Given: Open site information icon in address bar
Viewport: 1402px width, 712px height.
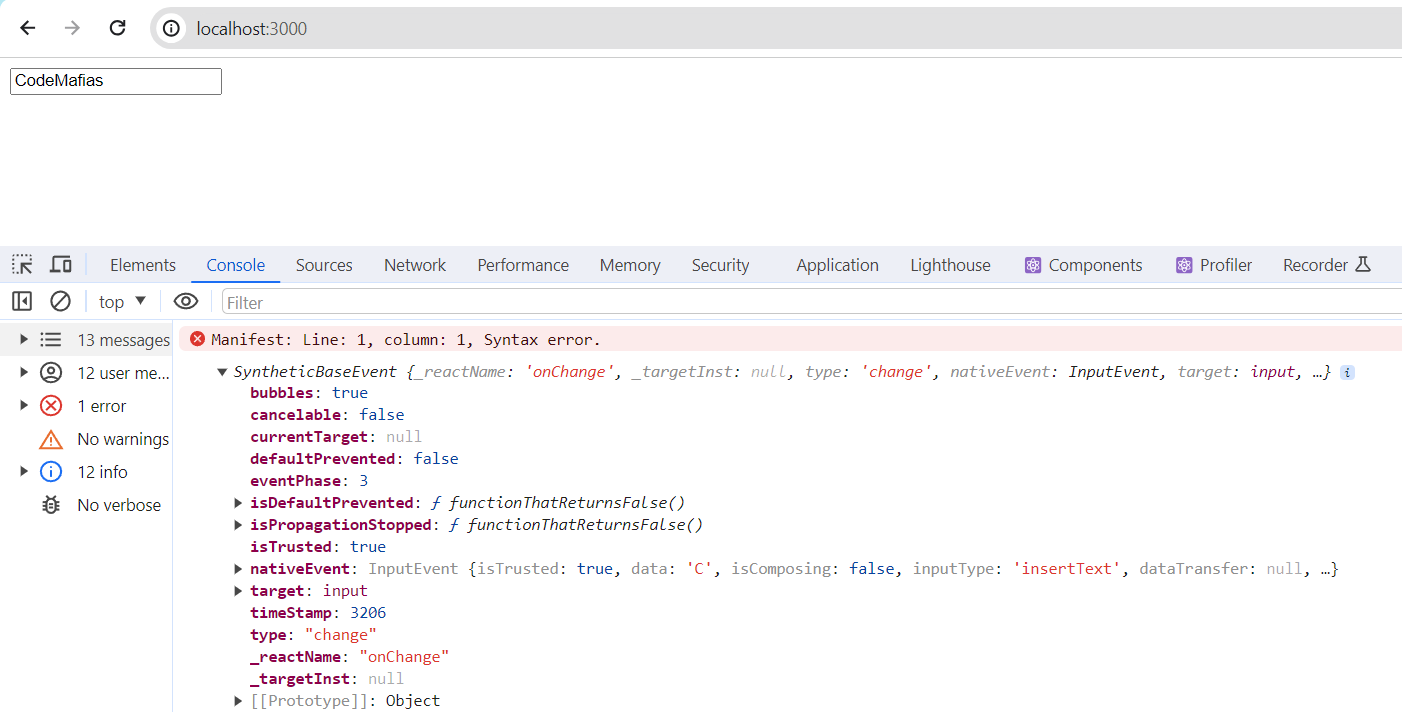Looking at the screenshot, I should (x=171, y=29).
